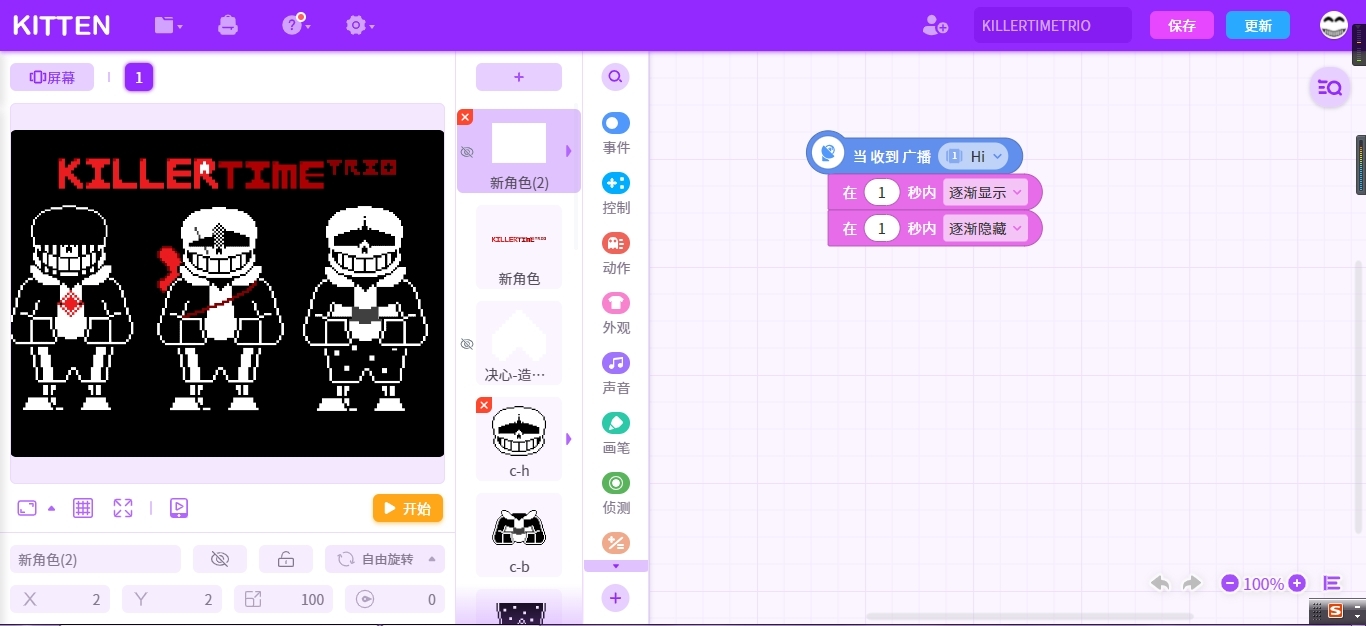Click the workspace horizontal scrollbar

[x=1029, y=616]
